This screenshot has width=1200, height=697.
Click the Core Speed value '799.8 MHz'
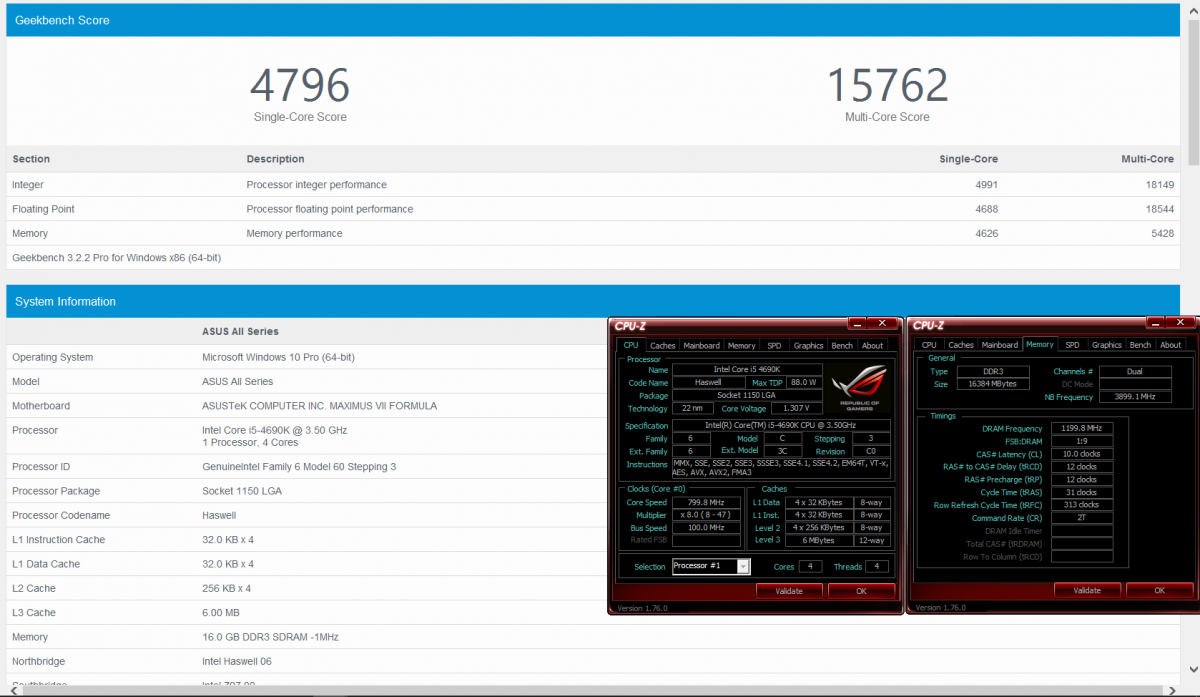(x=706, y=502)
